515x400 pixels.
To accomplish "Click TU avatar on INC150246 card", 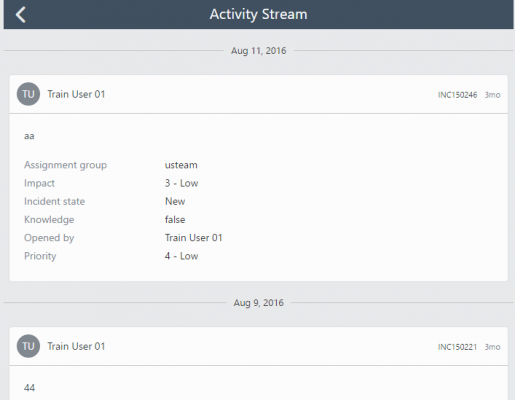I will coord(28,94).
